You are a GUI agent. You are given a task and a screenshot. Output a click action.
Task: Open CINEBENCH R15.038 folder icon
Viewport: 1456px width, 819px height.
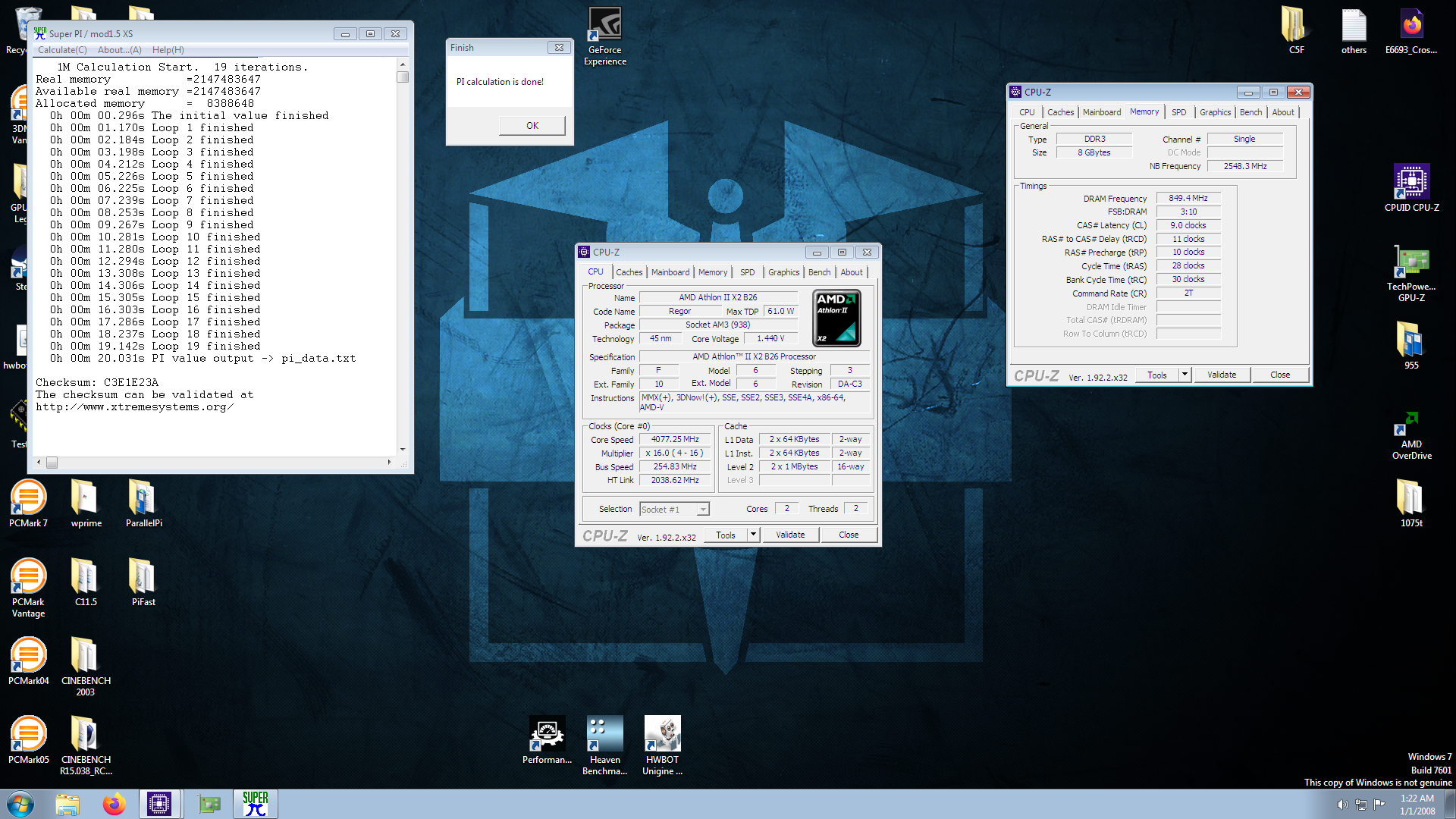click(x=86, y=745)
